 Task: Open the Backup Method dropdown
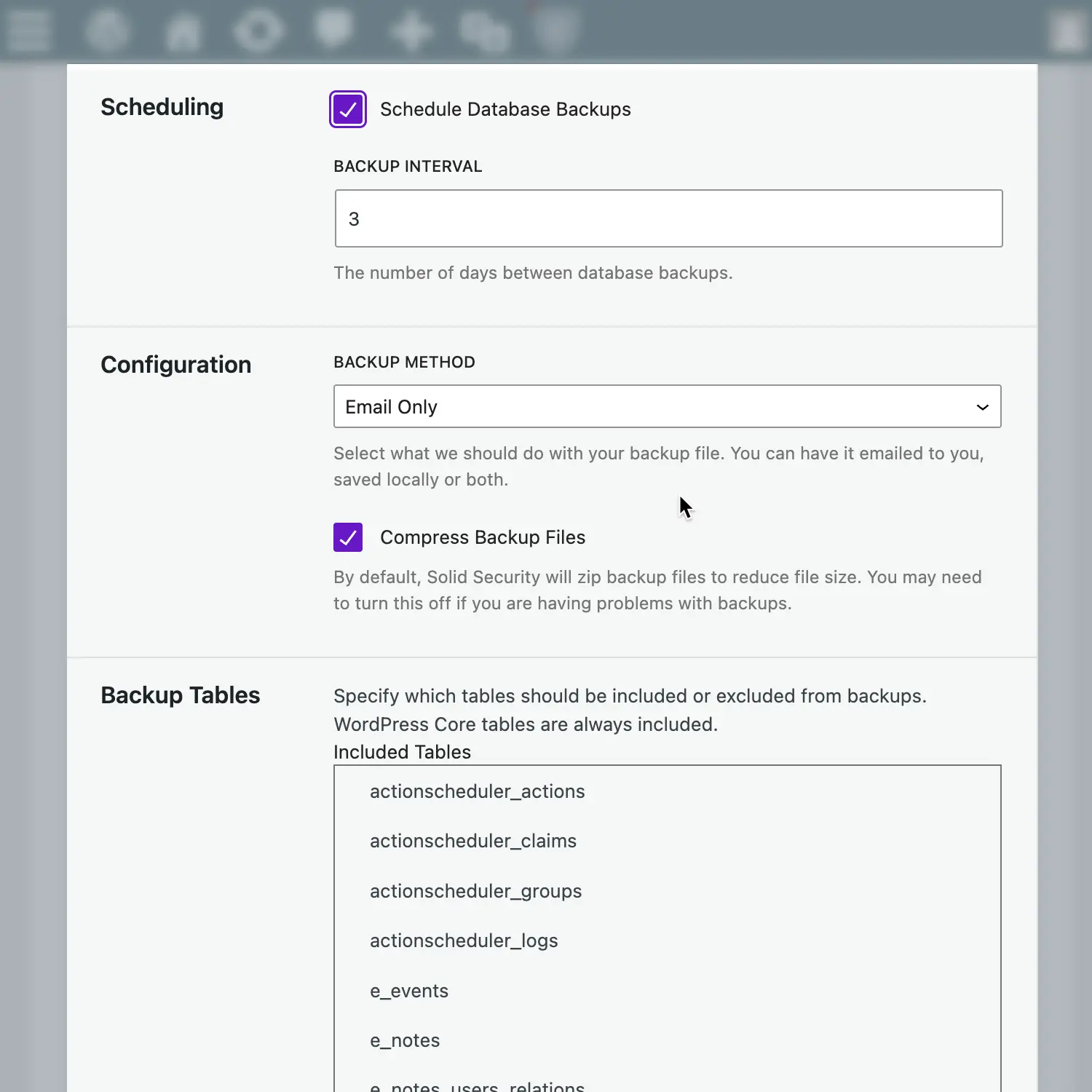(x=668, y=406)
